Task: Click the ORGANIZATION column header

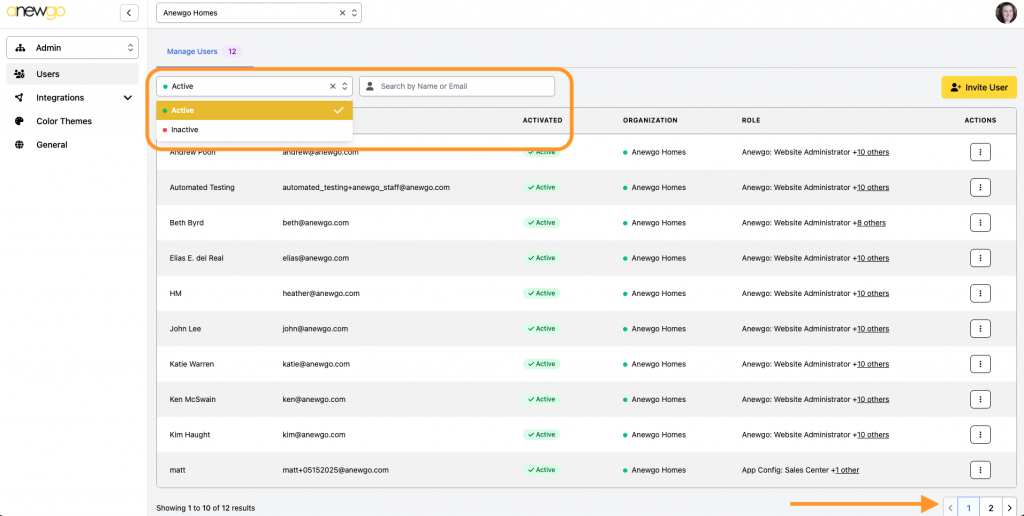Action: (650, 120)
